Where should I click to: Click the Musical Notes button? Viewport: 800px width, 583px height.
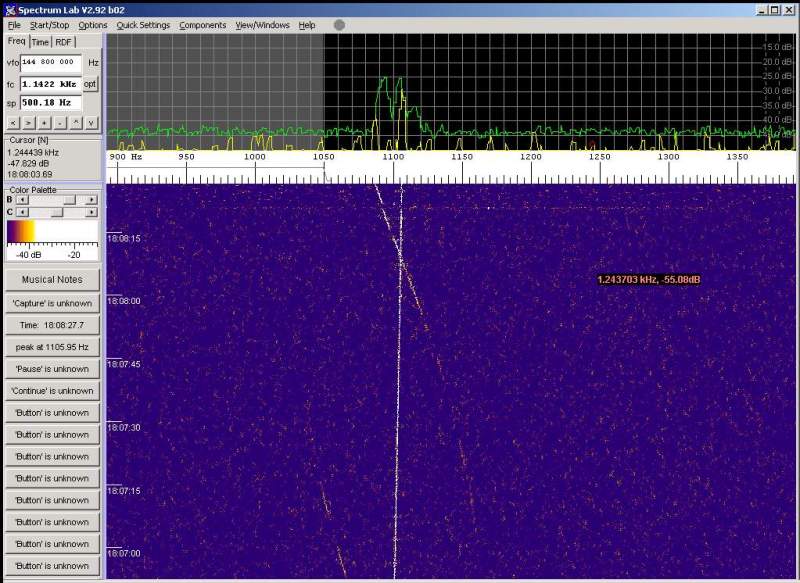click(x=52, y=280)
